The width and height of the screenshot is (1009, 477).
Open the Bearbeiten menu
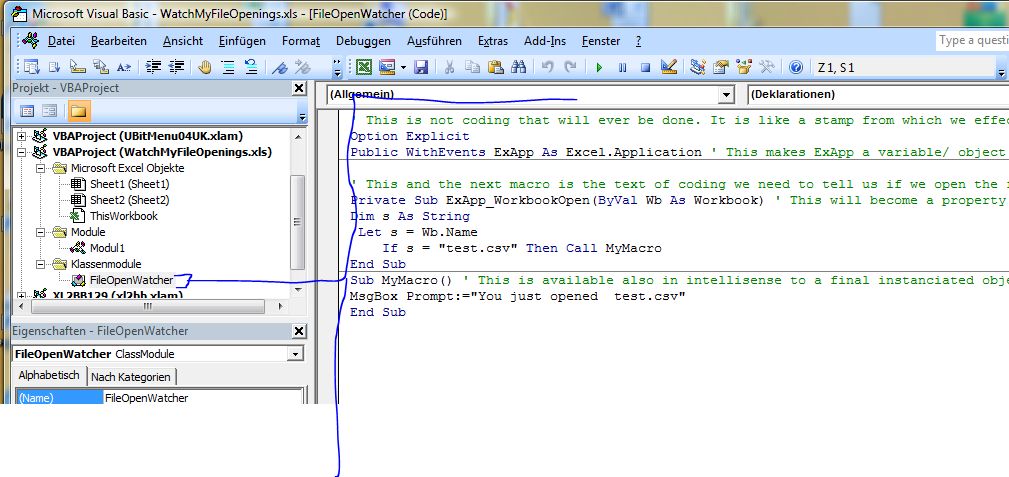click(x=118, y=41)
